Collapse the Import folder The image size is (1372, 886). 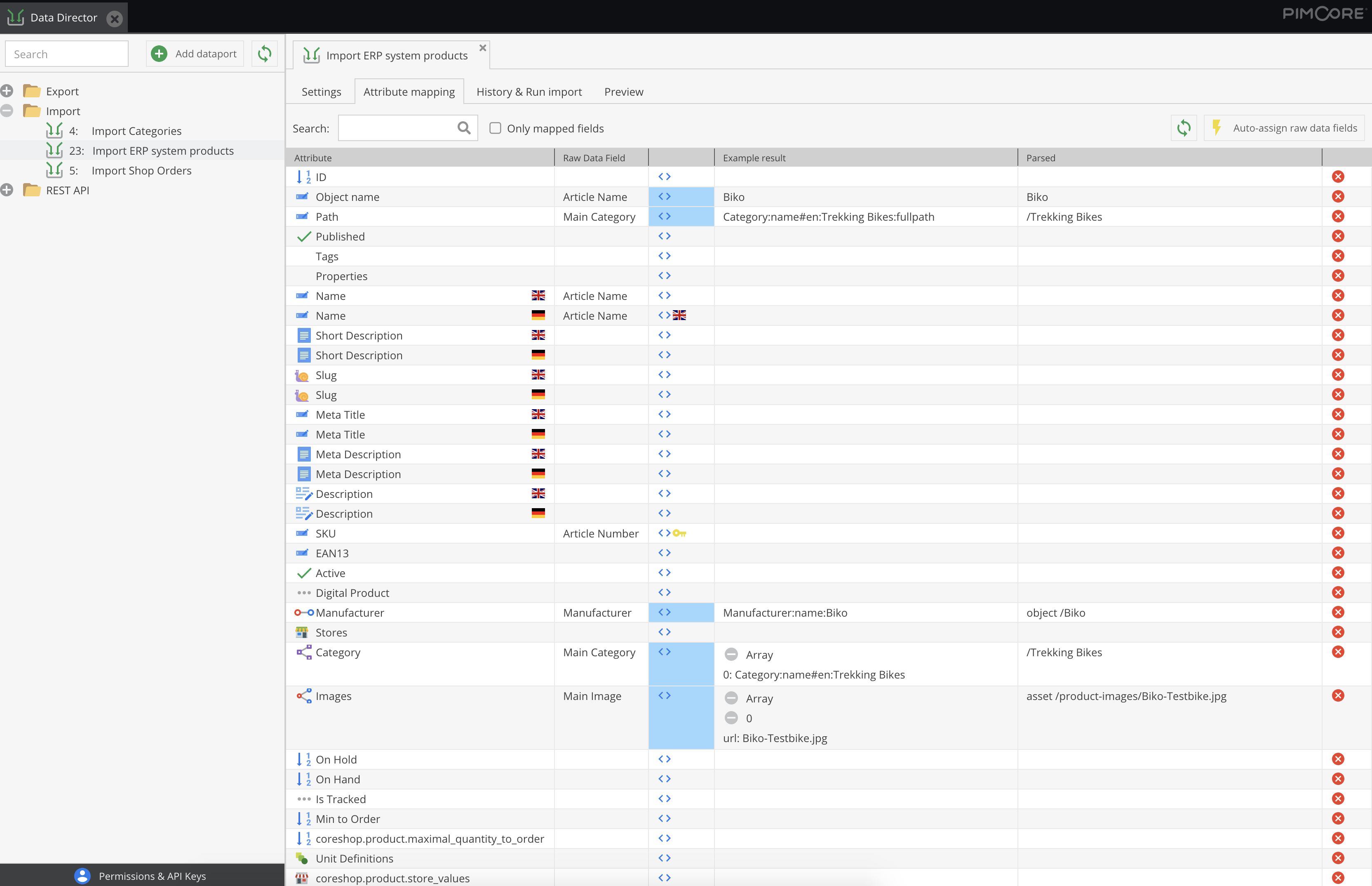pos(7,111)
